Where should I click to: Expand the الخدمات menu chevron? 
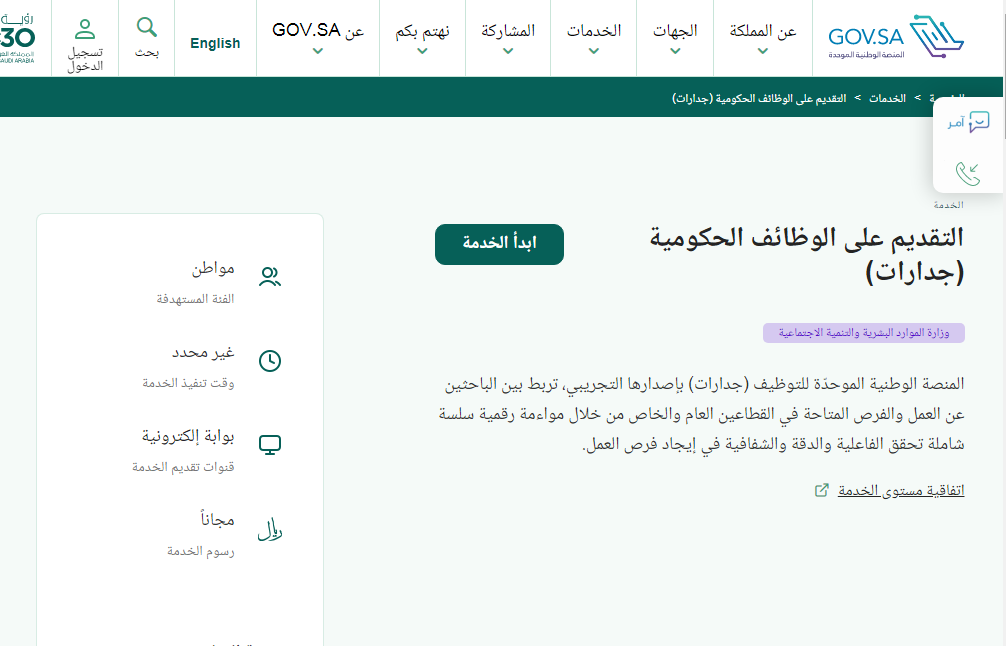(594, 51)
